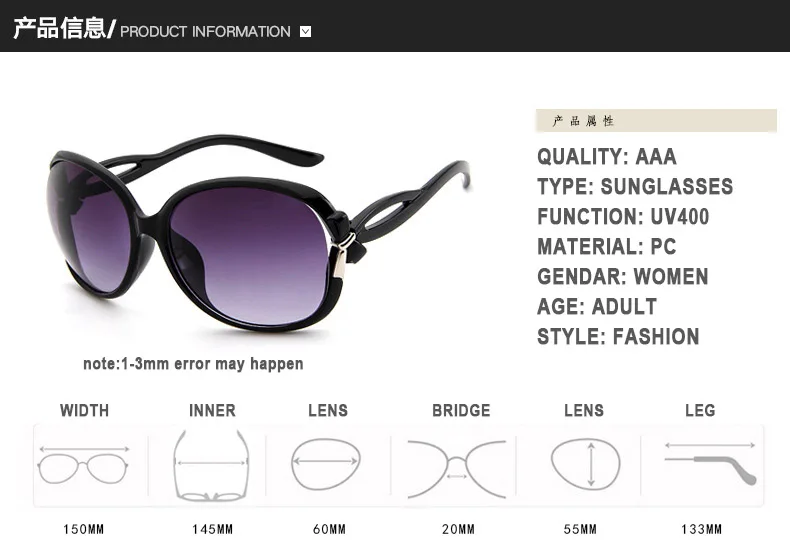Viewport: 790px width, 543px height.
Task: Click the 产品属性 beige section tab
Action: click(x=656, y=120)
